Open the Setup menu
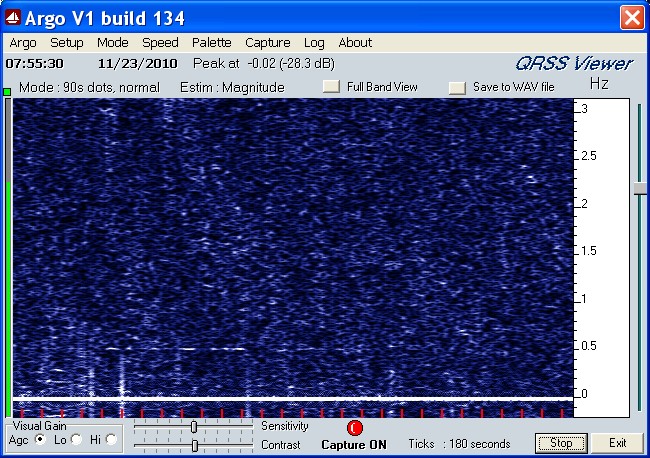The image size is (650, 458). (67, 43)
